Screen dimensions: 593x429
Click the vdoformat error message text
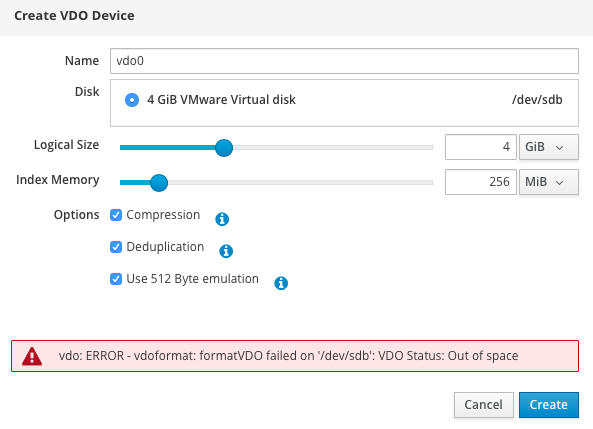pyautogui.click(x=288, y=356)
